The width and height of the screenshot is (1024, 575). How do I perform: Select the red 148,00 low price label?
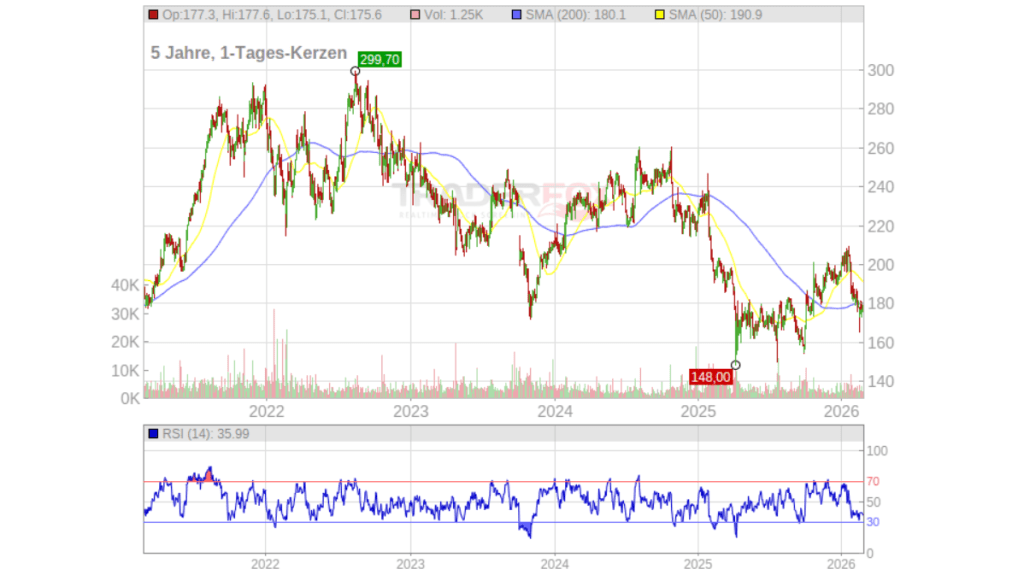pyautogui.click(x=711, y=377)
